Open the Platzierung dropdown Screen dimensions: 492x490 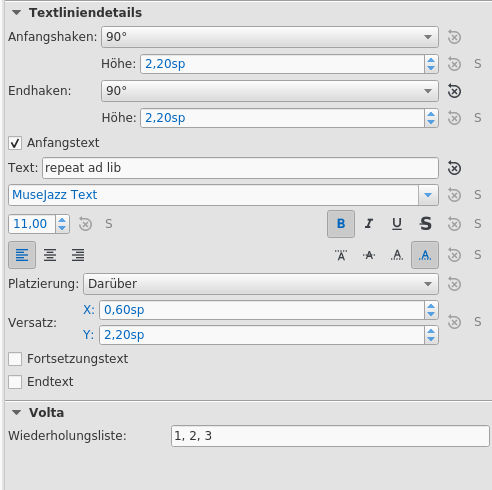(x=261, y=284)
